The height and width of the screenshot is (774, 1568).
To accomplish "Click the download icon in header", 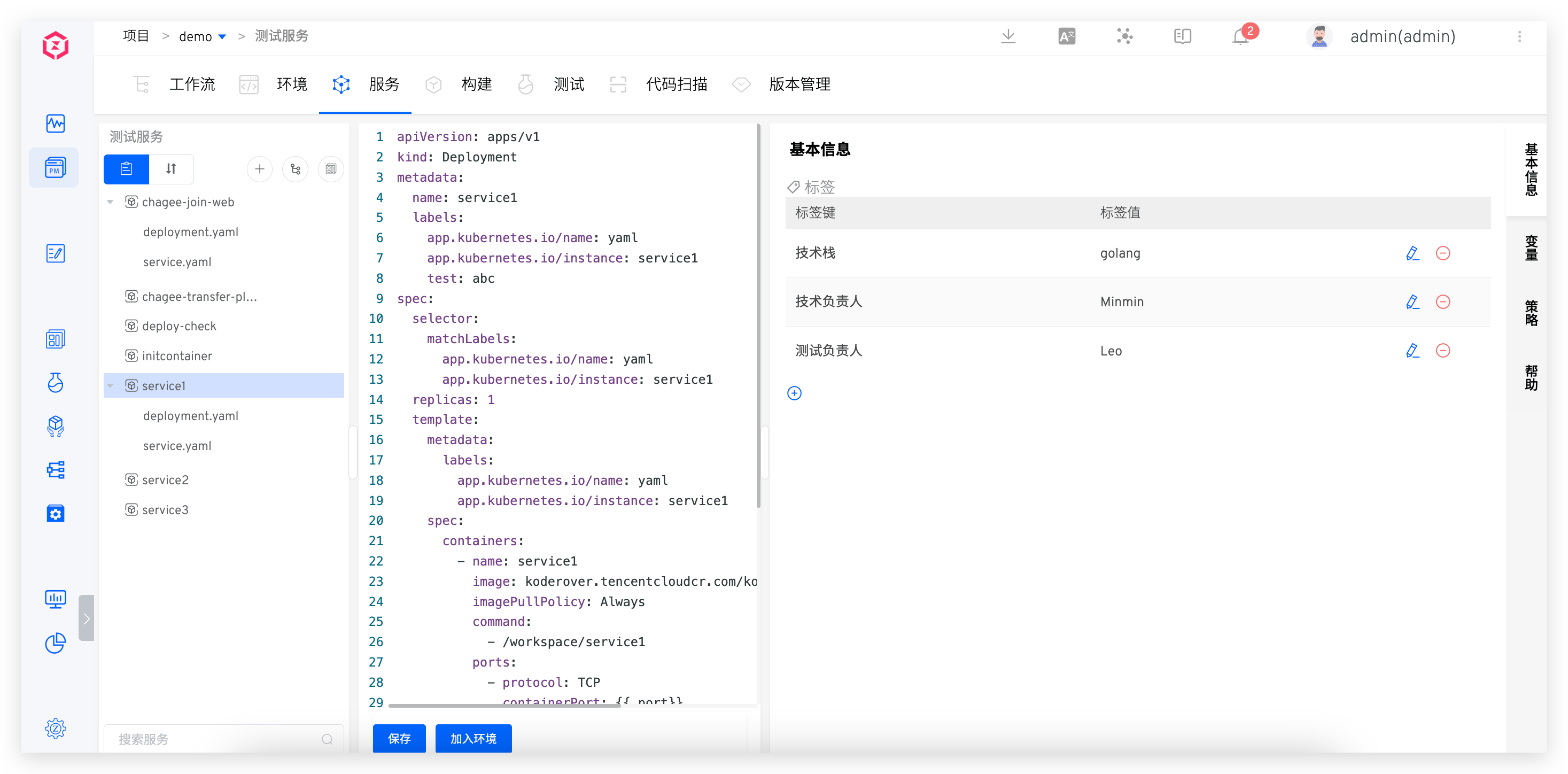I will [1008, 36].
